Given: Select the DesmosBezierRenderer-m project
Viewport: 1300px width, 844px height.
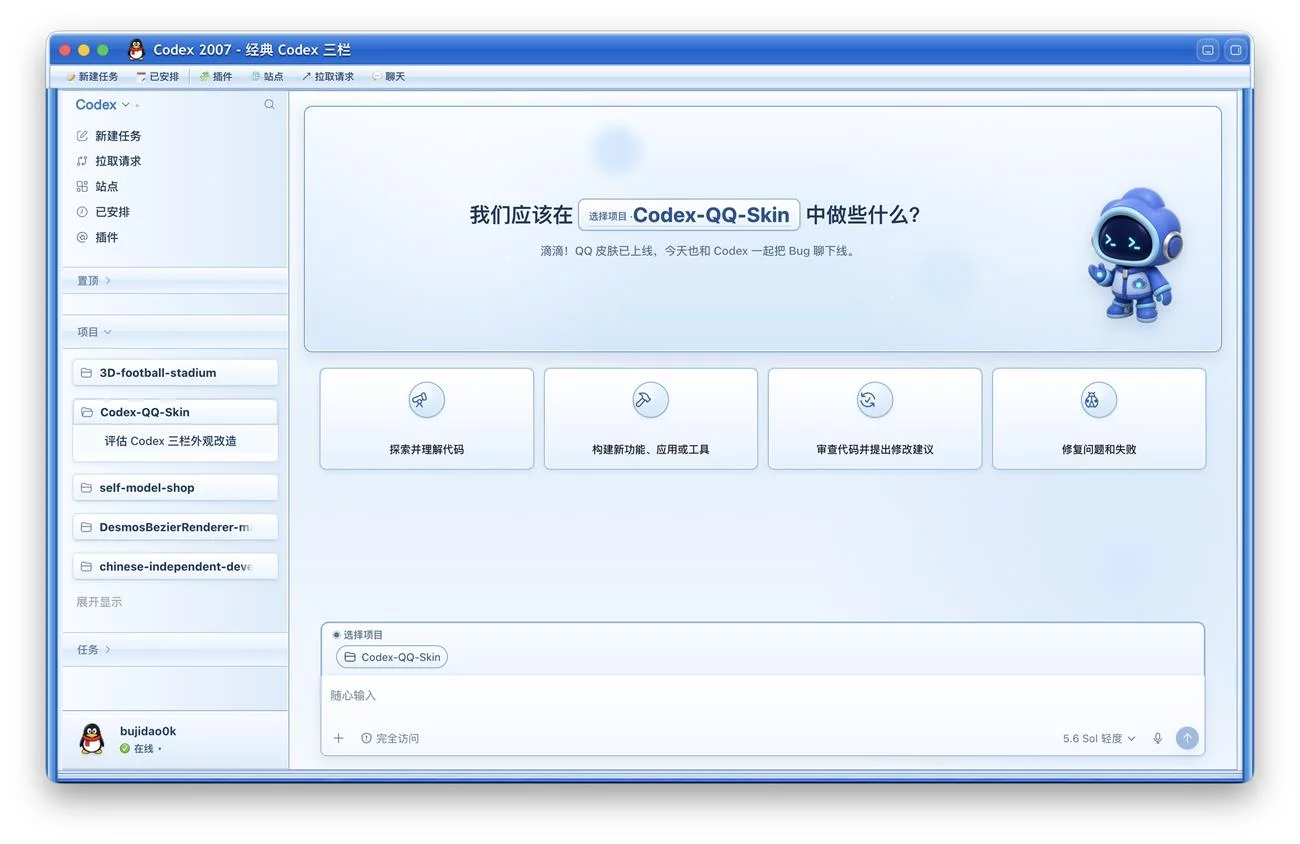Looking at the screenshot, I should pyautogui.click(x=175, y=527).
